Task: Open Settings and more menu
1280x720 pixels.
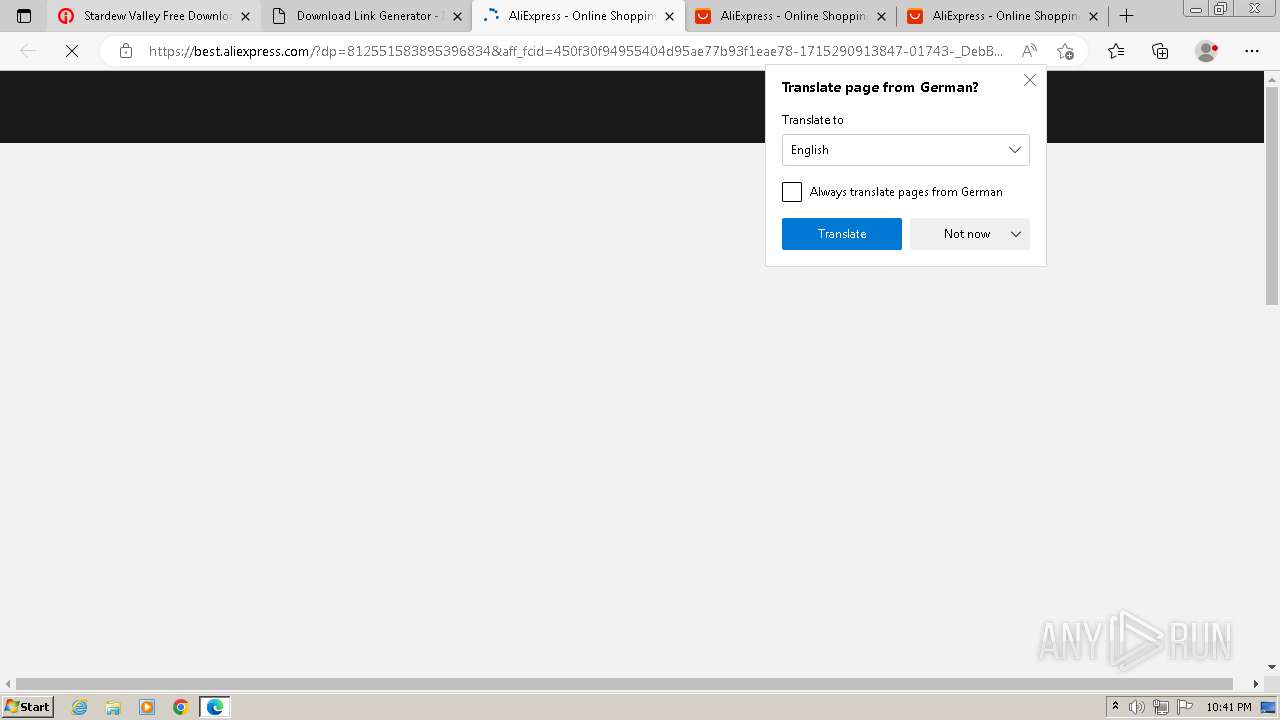Action: coord(1252,51)
